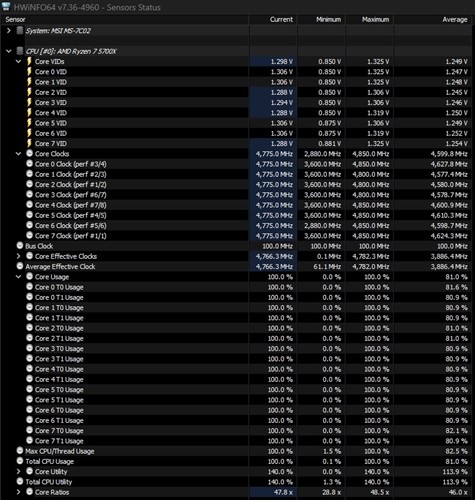Image resolution: width=475 pixels, height=500 pixels.
Task: Collapse the Core Clocks group
Action: click(x=18, y=154)
